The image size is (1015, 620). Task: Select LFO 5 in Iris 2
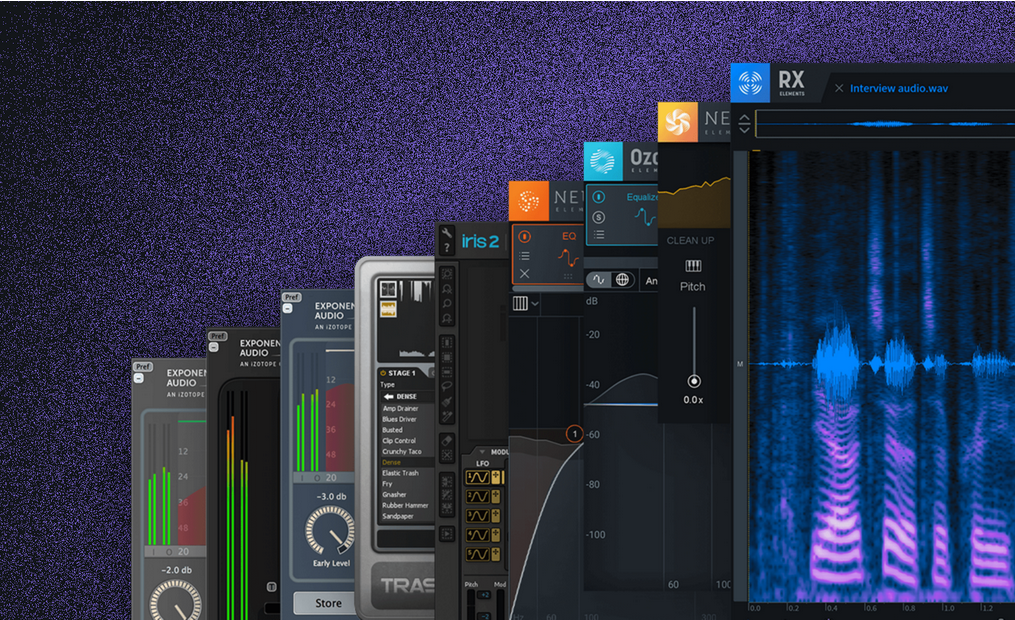478,555
